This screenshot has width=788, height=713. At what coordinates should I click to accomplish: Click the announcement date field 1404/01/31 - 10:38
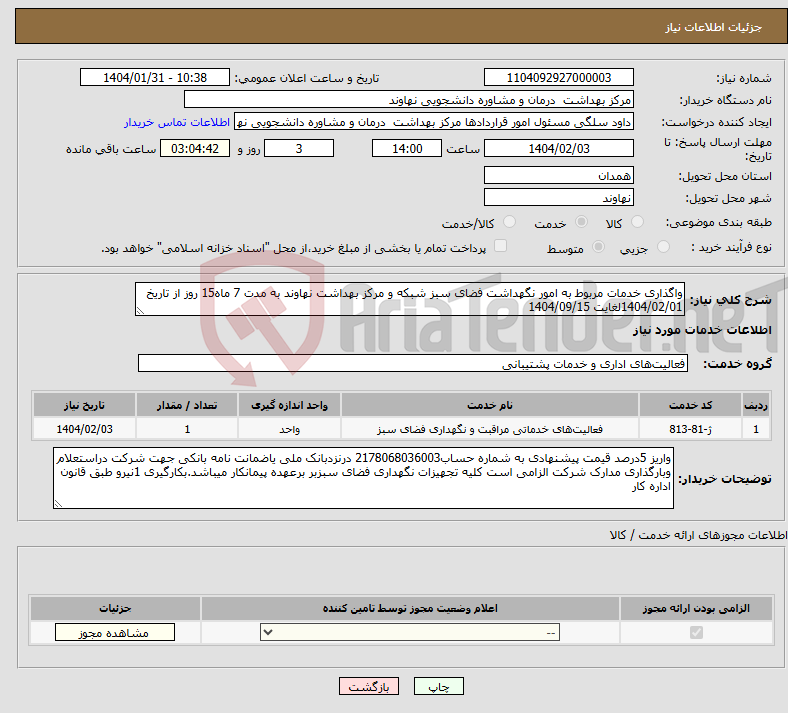point(155,77)
